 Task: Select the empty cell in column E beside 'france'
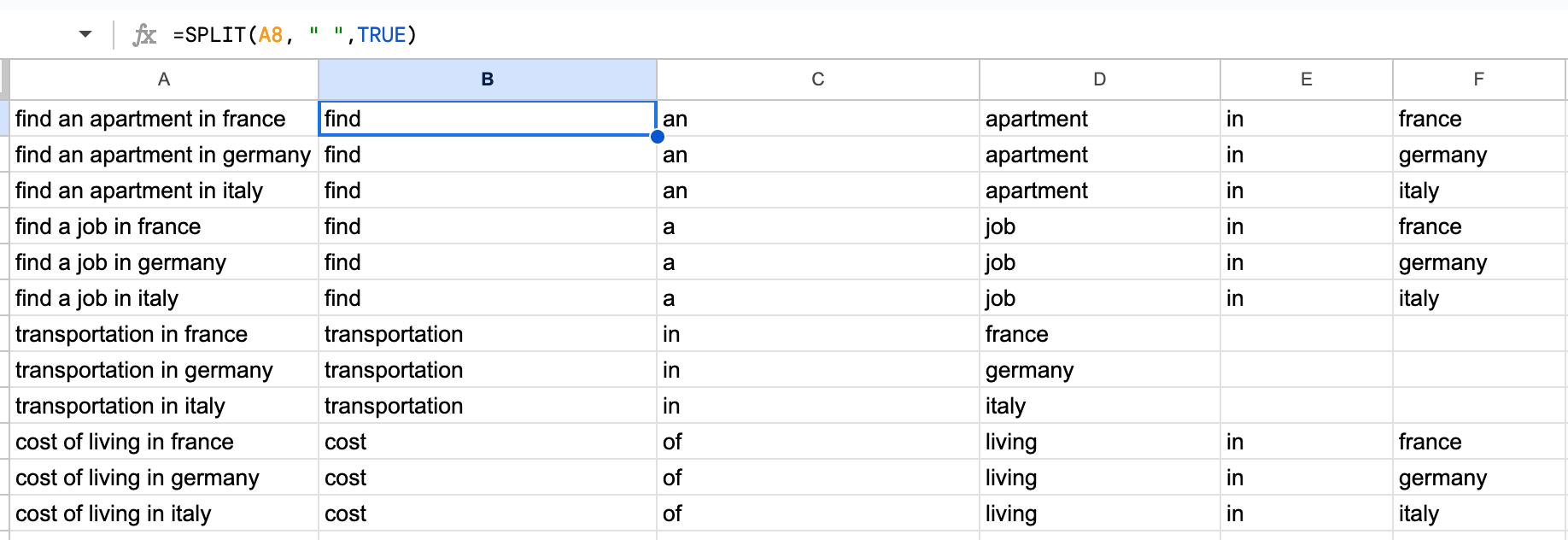tap(1306, 334)
